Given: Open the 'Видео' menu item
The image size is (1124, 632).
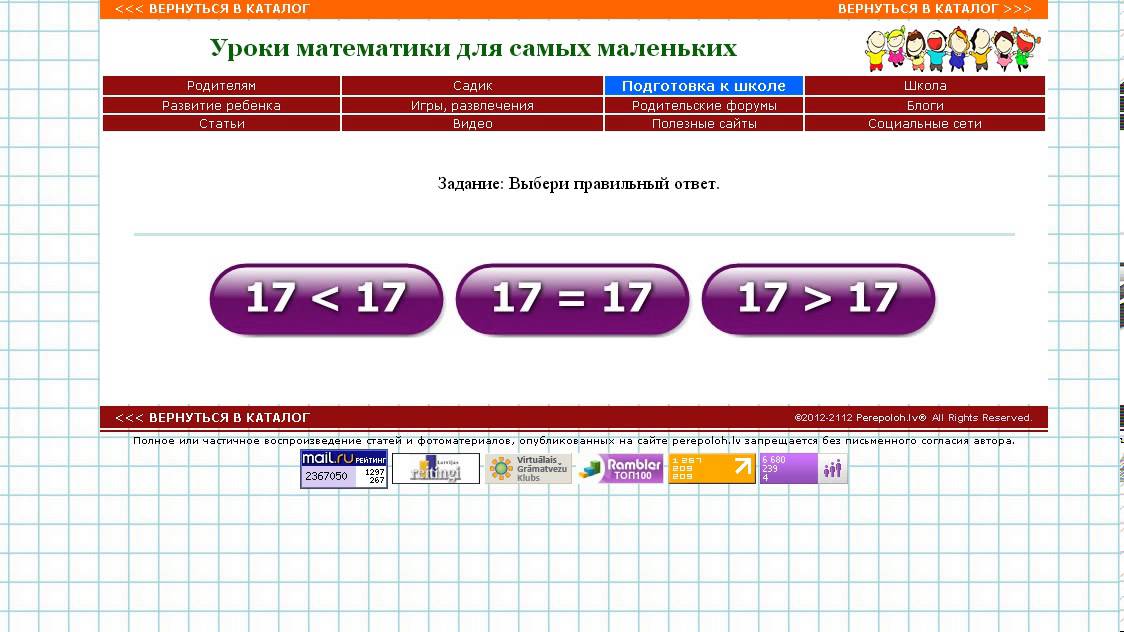Looking at the screenshot, I should pos(472,123).
